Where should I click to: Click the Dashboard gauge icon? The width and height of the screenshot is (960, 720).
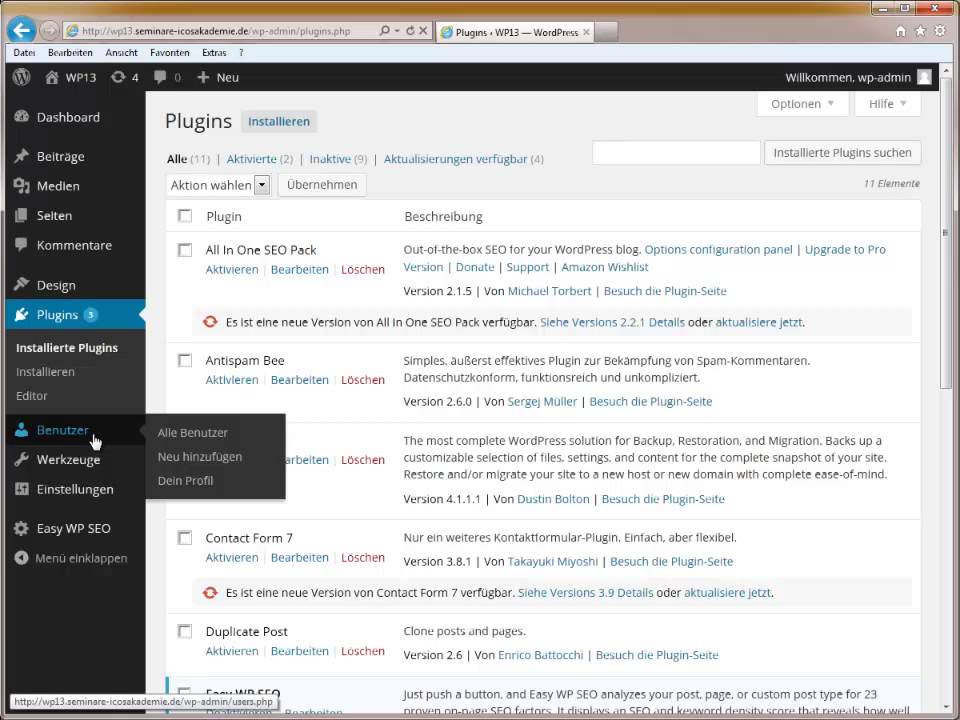click(x=21, y=116)
